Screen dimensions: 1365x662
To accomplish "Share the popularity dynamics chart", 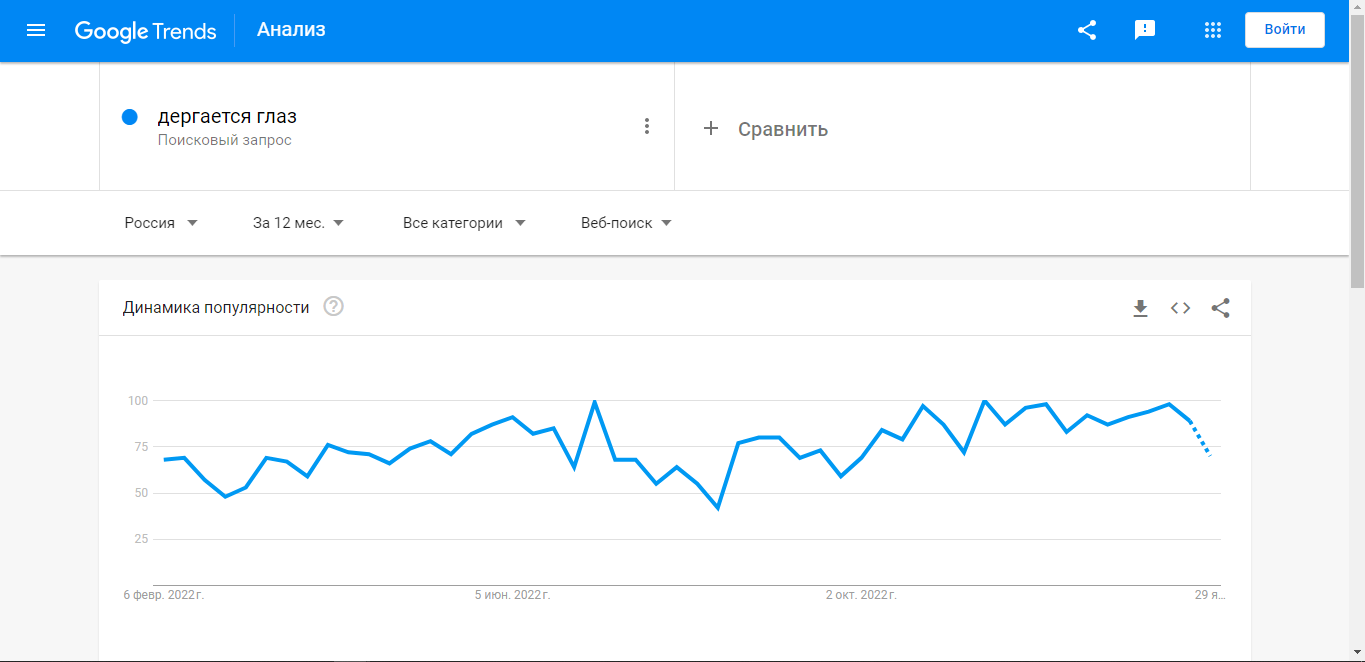I will pos(1220,308).
